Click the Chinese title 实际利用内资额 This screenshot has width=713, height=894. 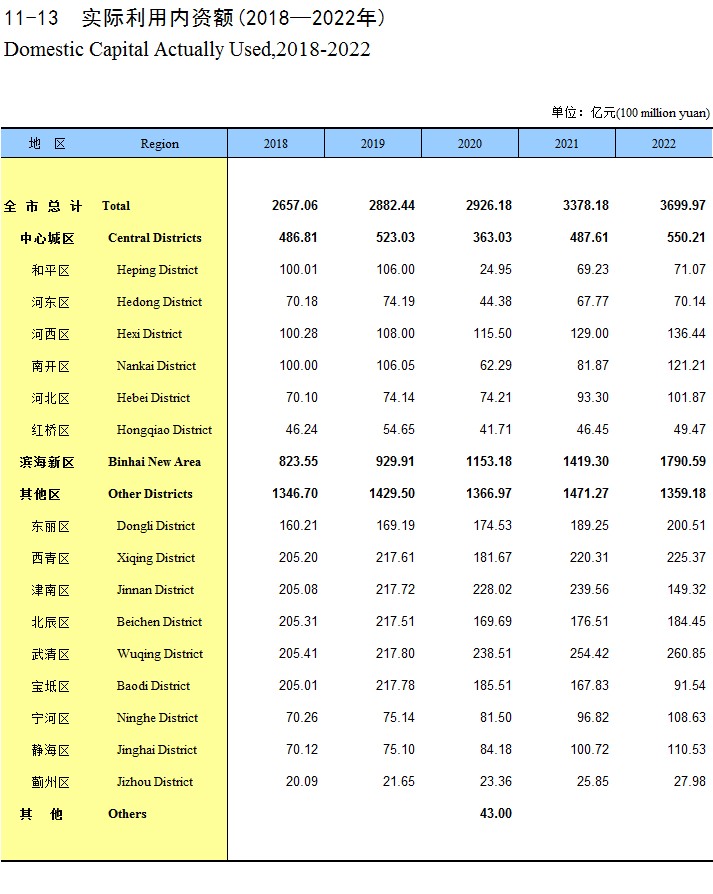[157, 18]
